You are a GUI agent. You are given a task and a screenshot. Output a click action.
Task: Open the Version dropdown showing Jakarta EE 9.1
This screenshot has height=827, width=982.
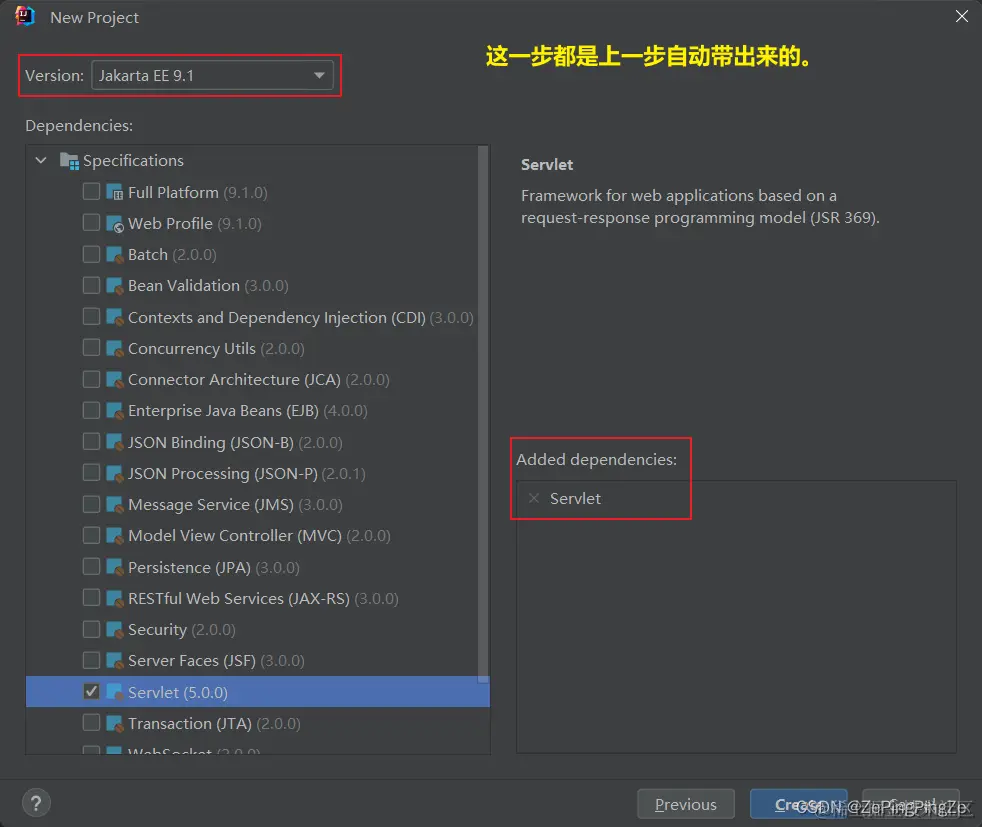(x=212, y=76)
